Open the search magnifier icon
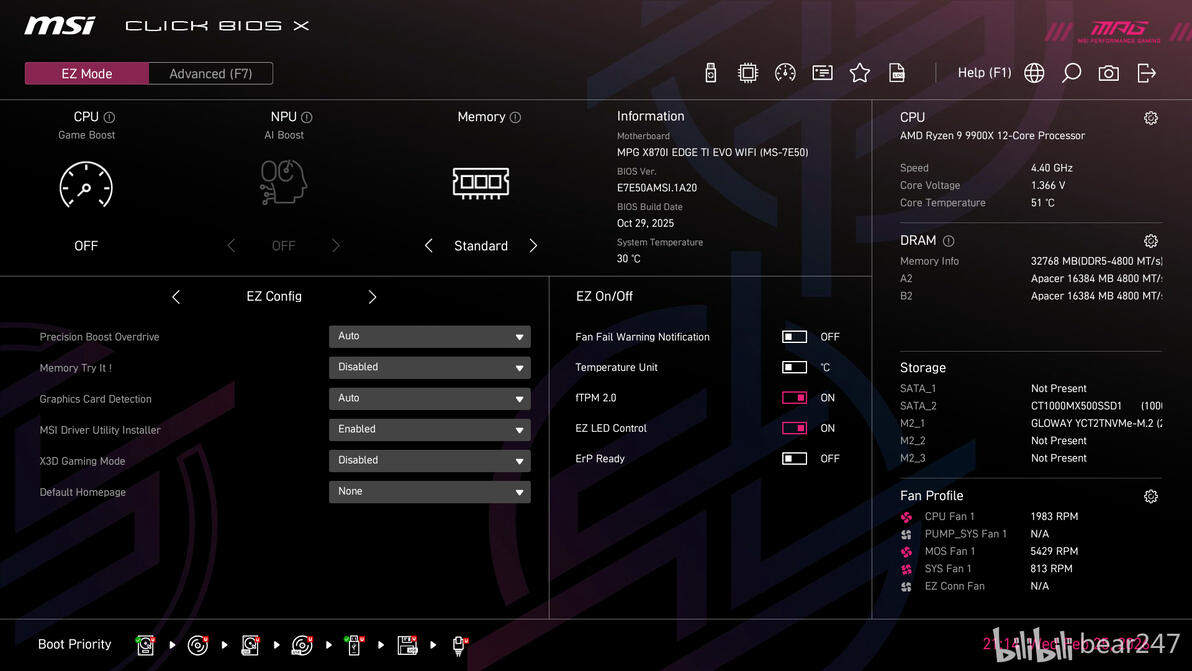Viewport: 1192px width, 671px height. (x=1071, y=73)
